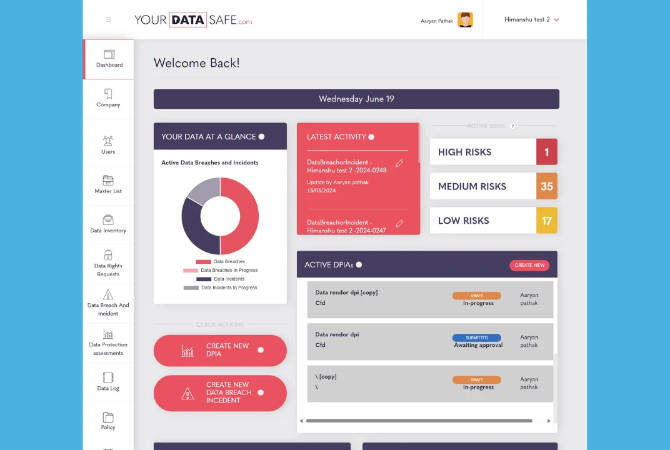Open the Policy folder icon
This screenshot has width=670, height=450.
pos(108,417)
